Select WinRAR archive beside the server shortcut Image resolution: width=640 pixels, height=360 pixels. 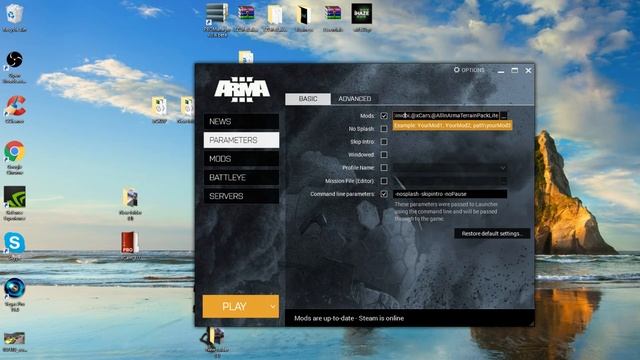[x=246, y=14]
